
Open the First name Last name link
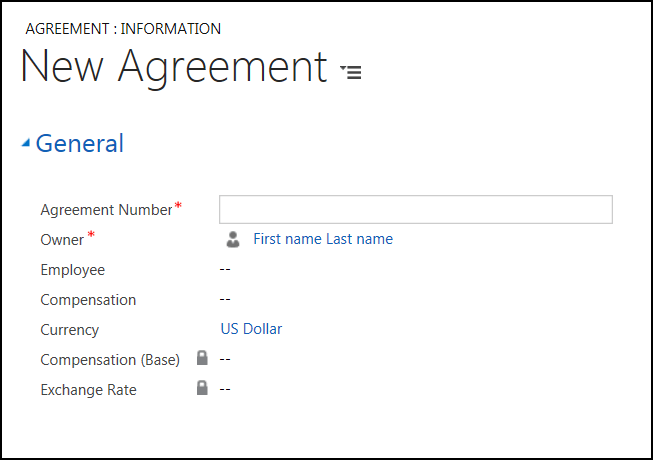click(x=322, y=239)
